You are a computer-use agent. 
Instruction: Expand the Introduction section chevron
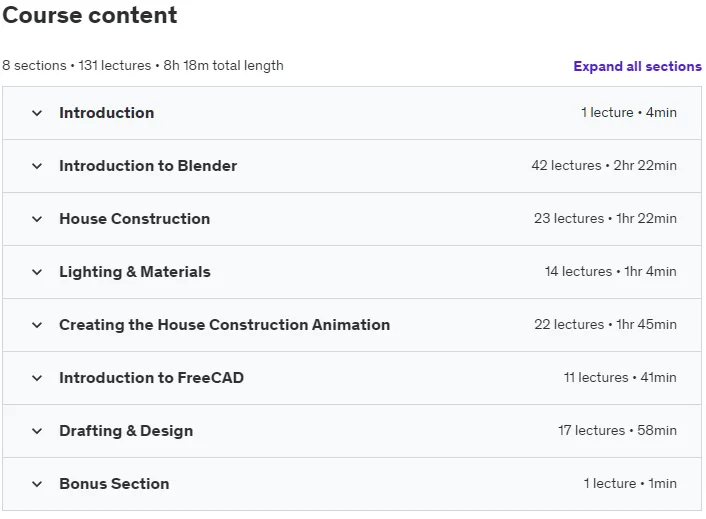coord(37,113)
